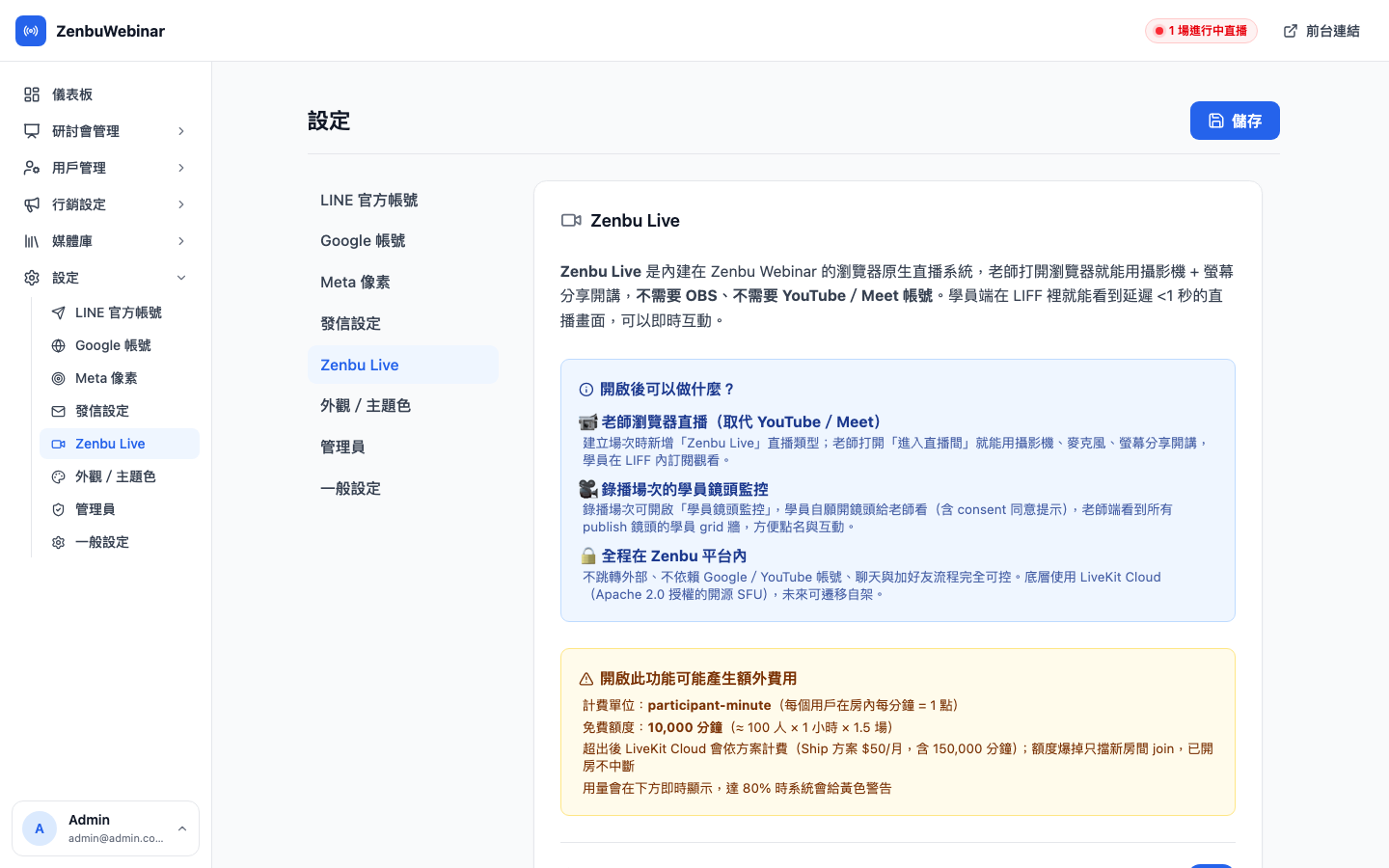Click the users icon beside 用戶管理
Screen dimensions: 1389x868
click(x=32, y=168)
